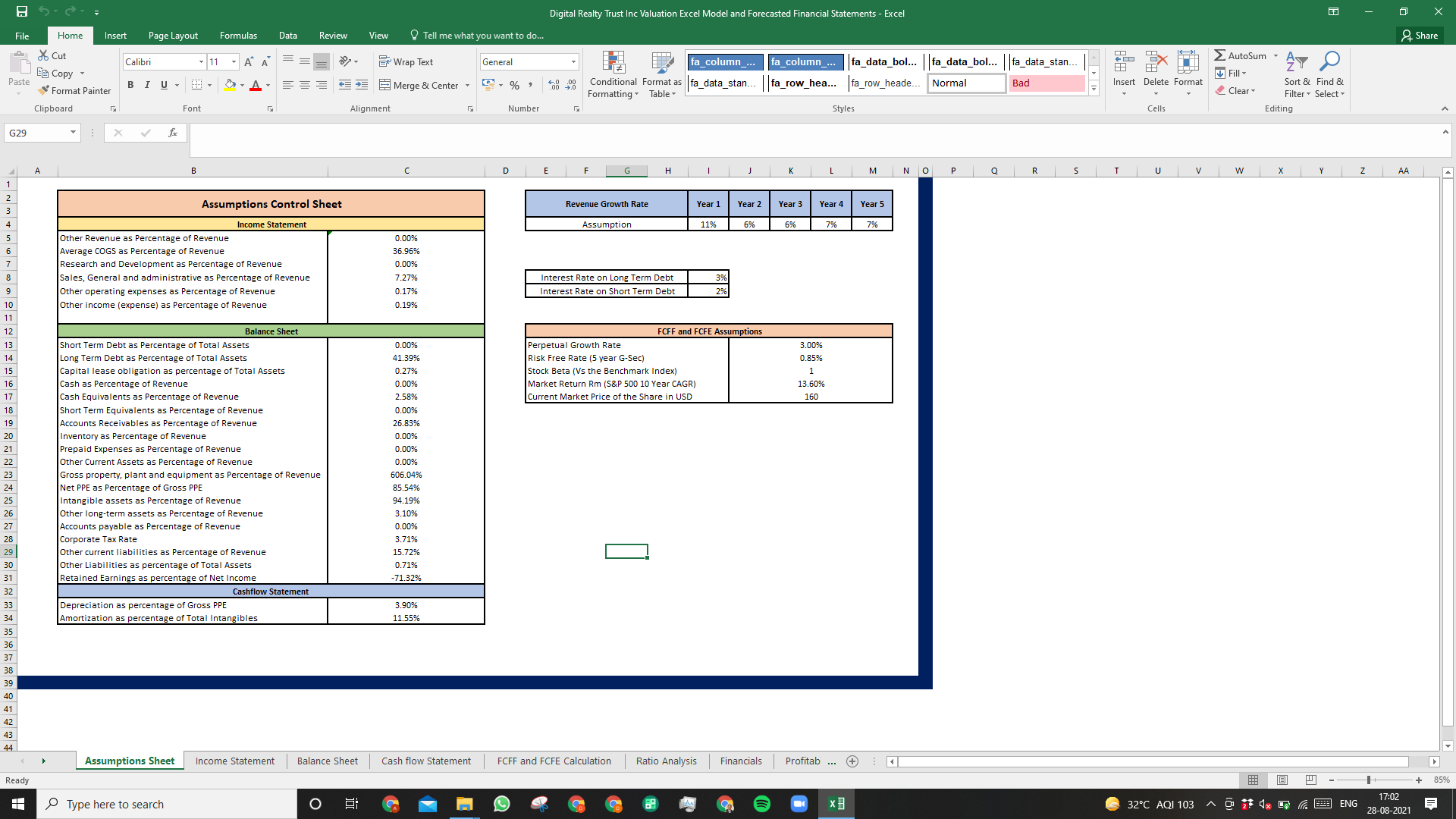
Task: Open the File menu tab
Action: (22, 35)
